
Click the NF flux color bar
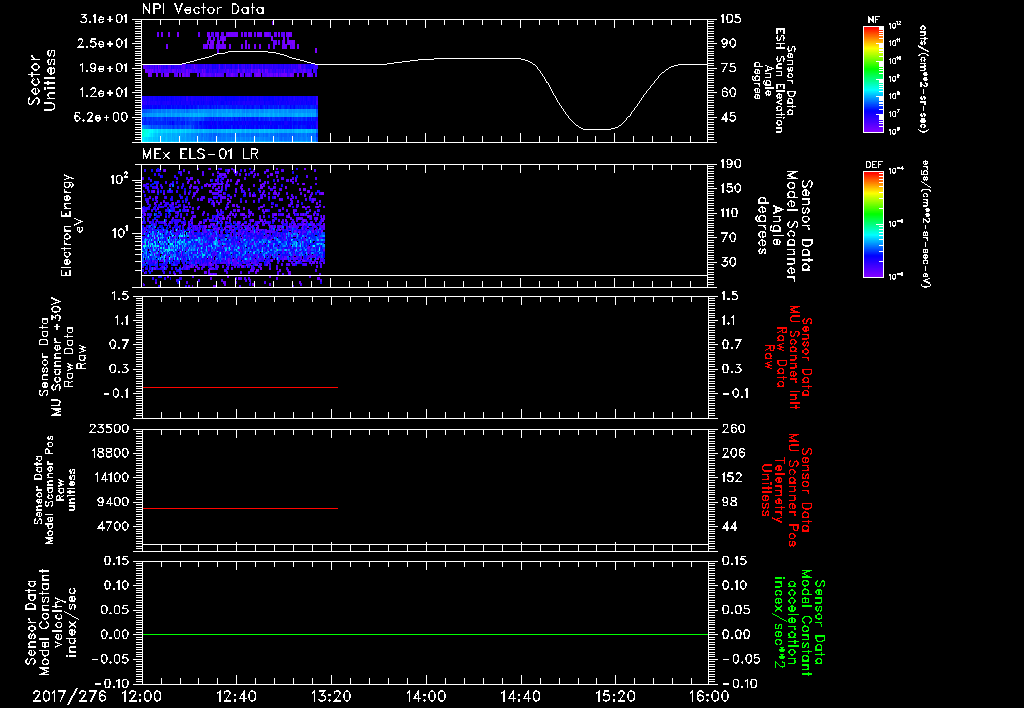(873, 79)
